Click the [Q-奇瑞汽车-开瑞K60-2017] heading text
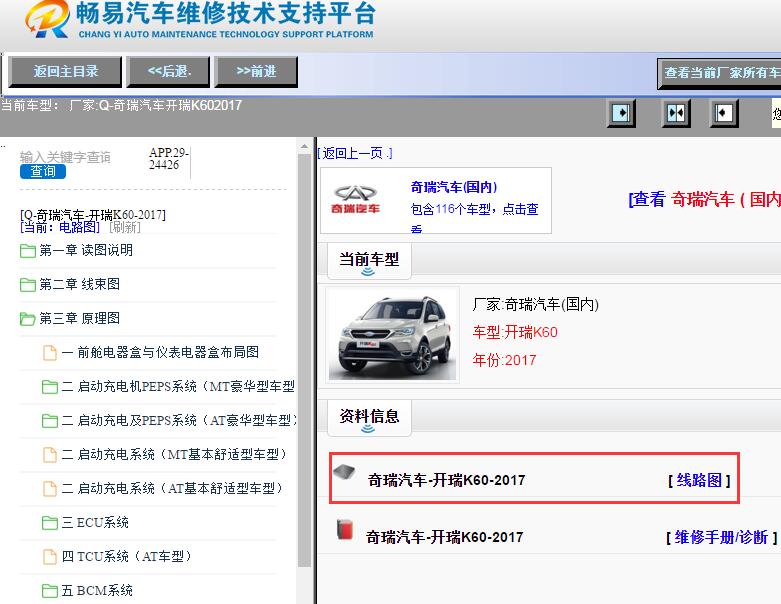 (x=93, y=215)
